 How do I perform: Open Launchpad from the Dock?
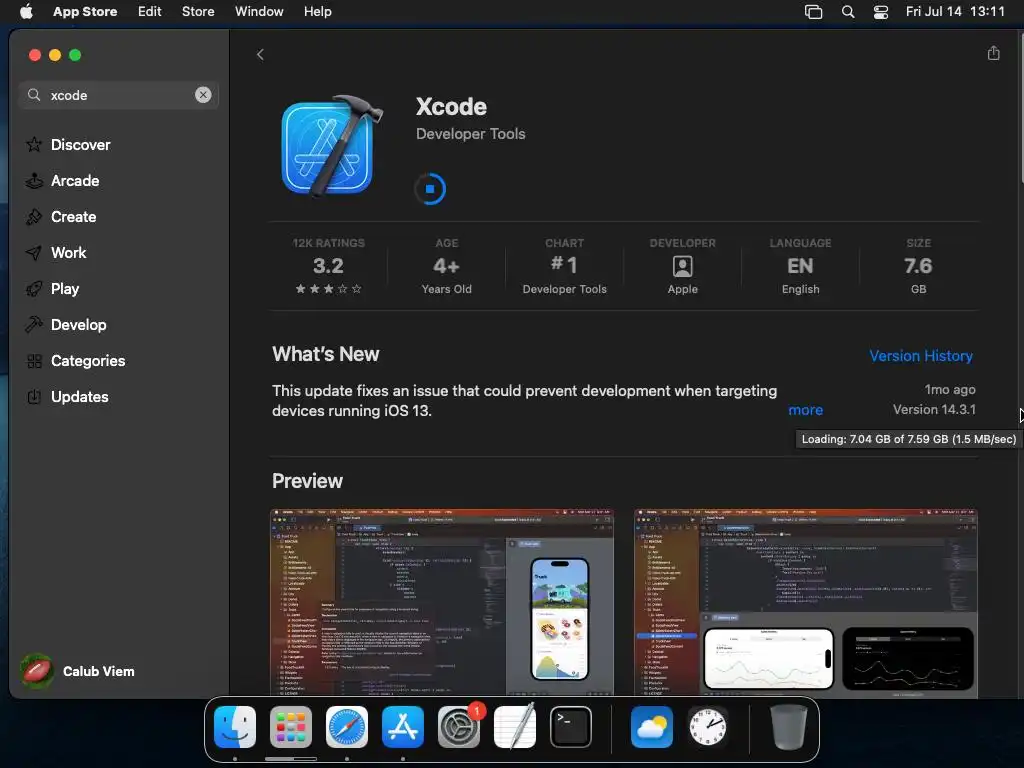pos(291,727)
